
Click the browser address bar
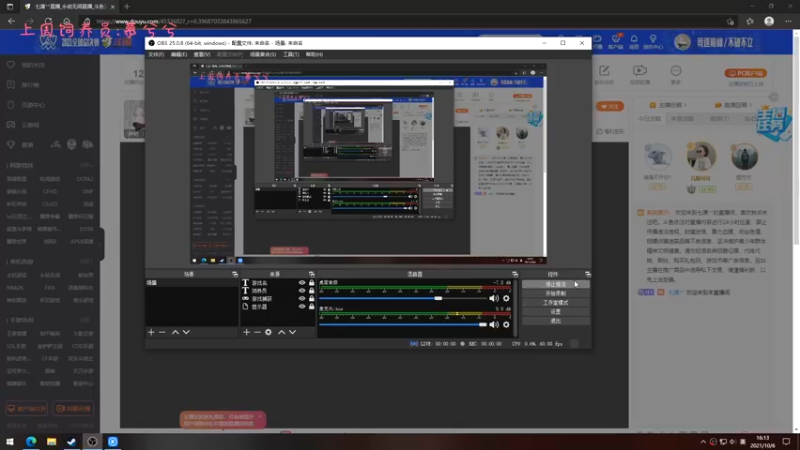tap(398, 21)
